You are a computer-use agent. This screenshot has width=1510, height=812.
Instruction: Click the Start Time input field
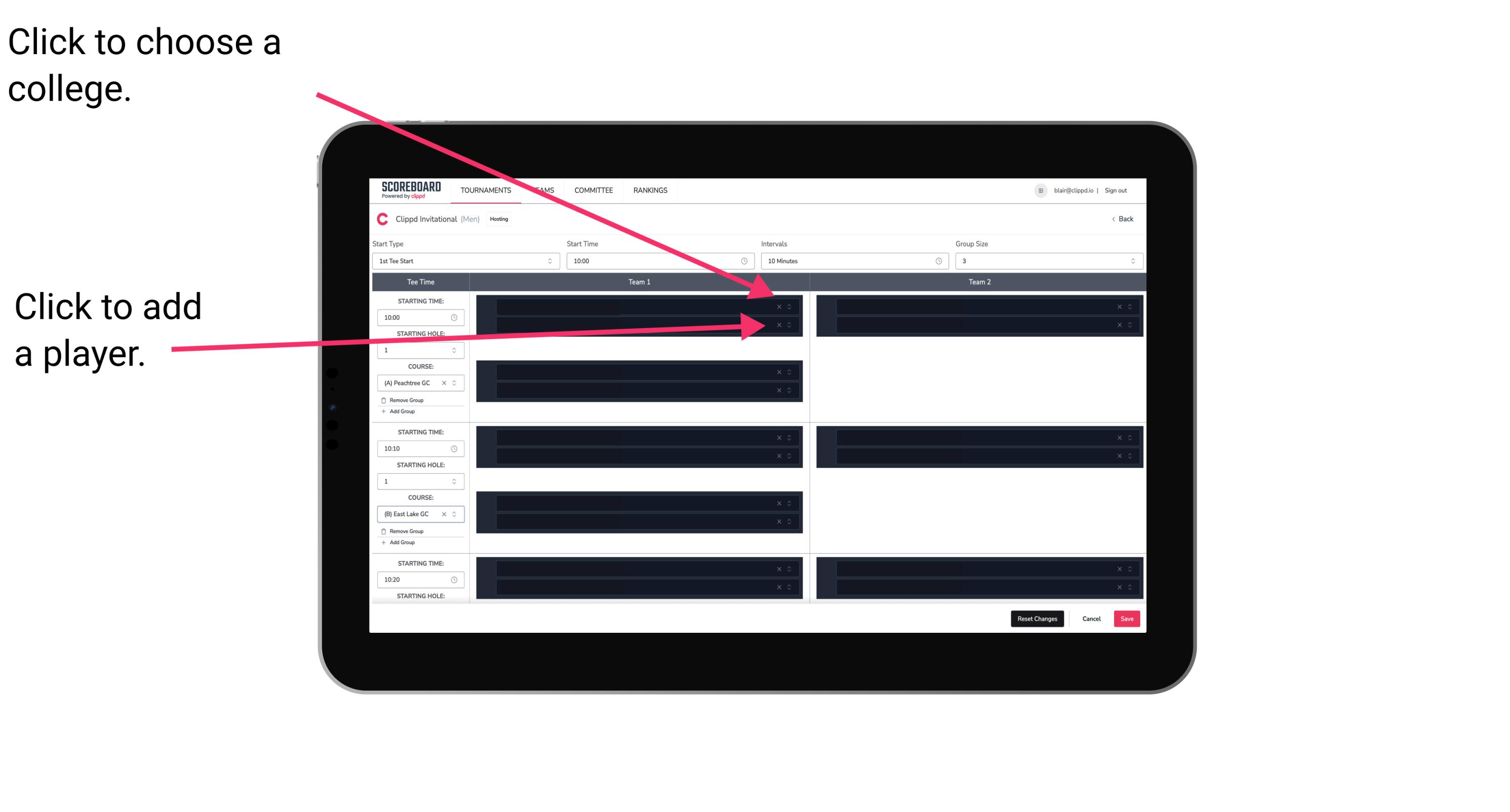660,261
